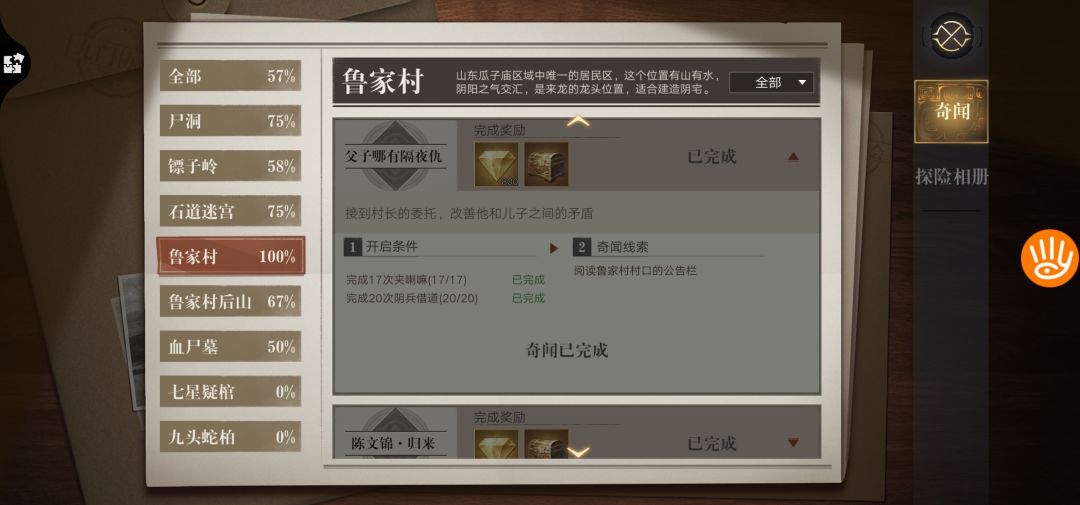Click treasure chest reward for 陈文锦·归来
1080x505 pixels.
tap(546, 443)
